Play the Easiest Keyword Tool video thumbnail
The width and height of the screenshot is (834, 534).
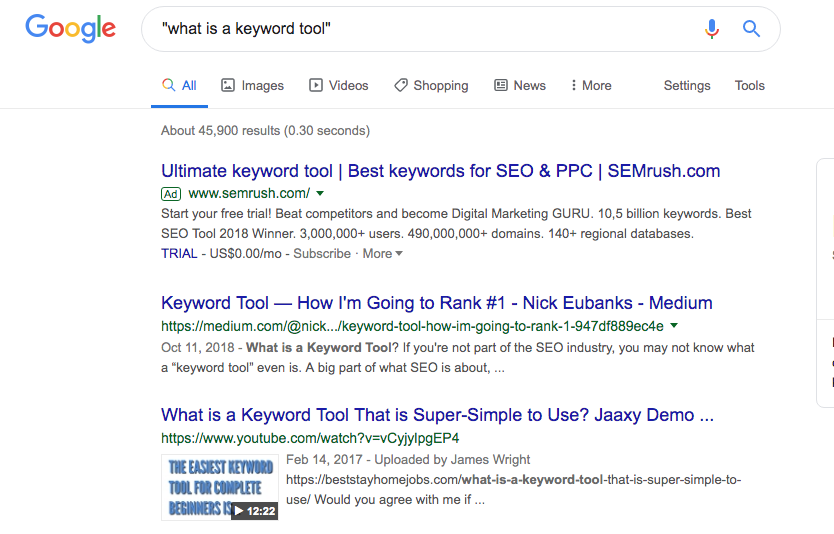220,487
